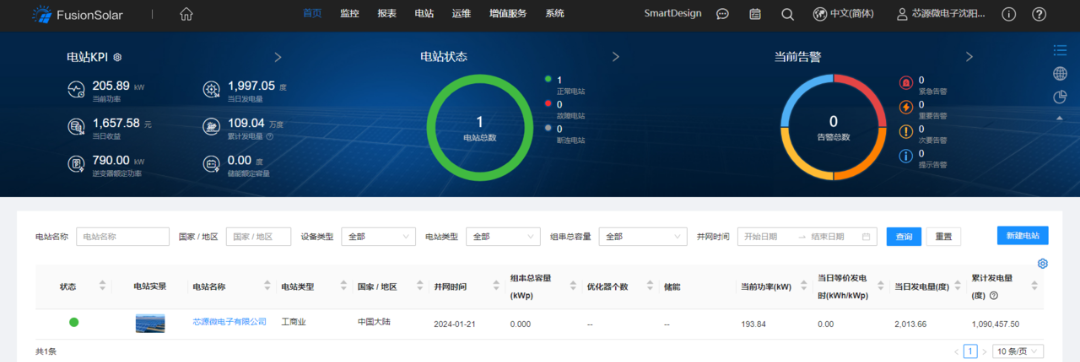The width and height of the screenshot is (1080, 362).
Task: Open the 监控 menu
Action: pyautogui.click(x=350, y=13)
